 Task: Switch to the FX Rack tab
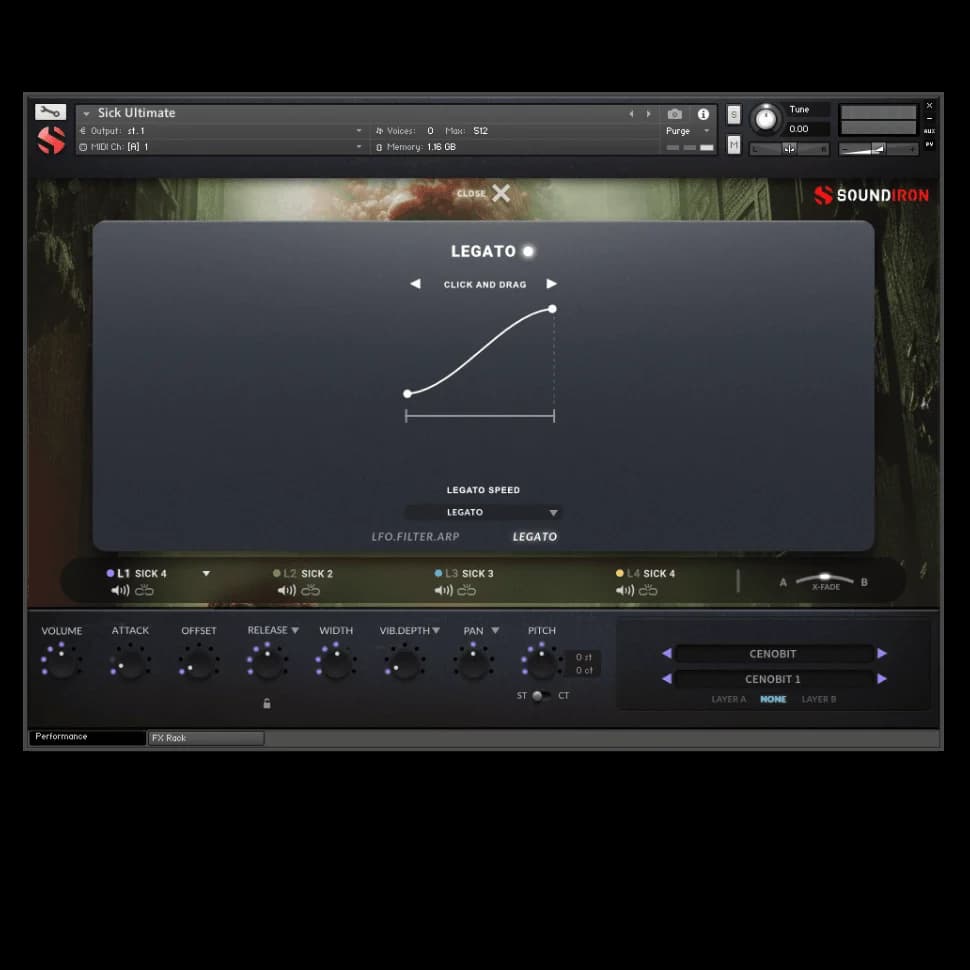206,738
